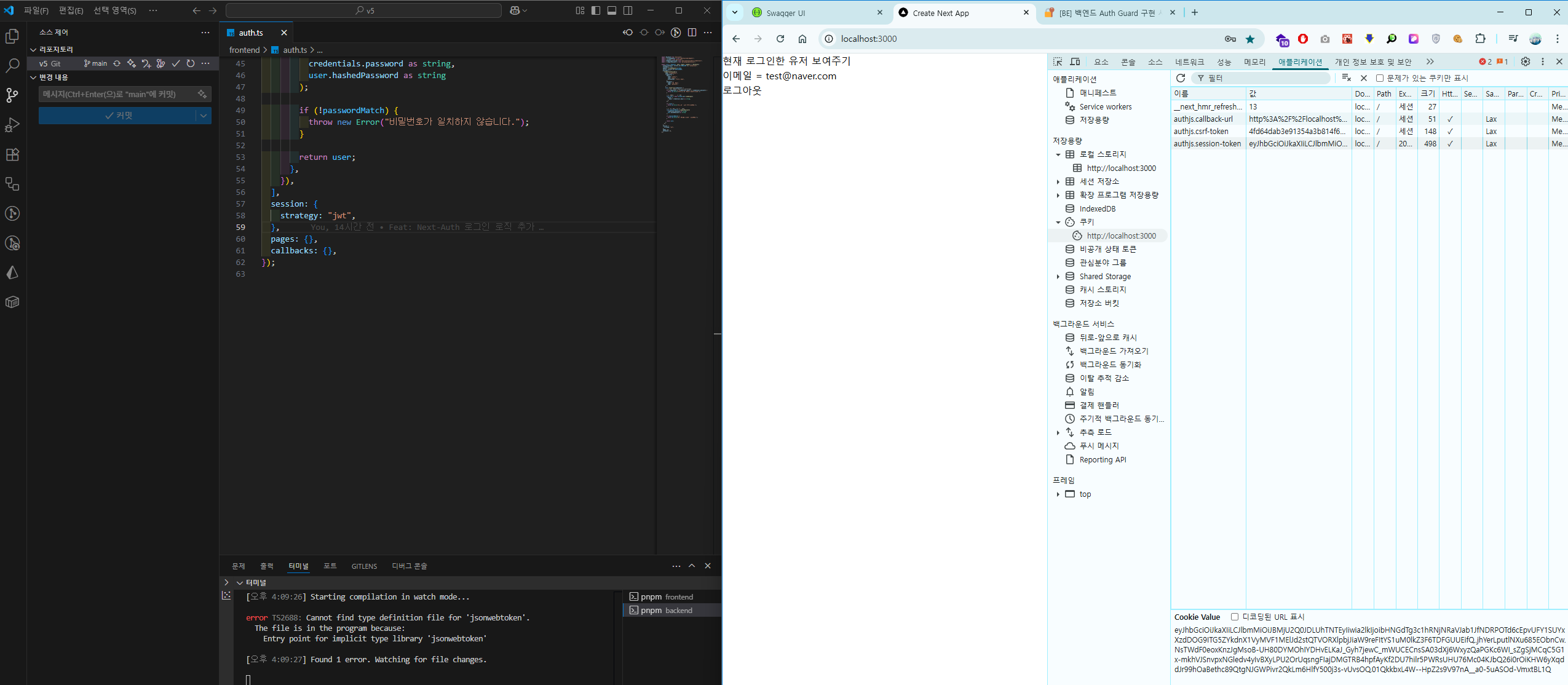Refresh the cookies table in DevTools

(1180, 78)
